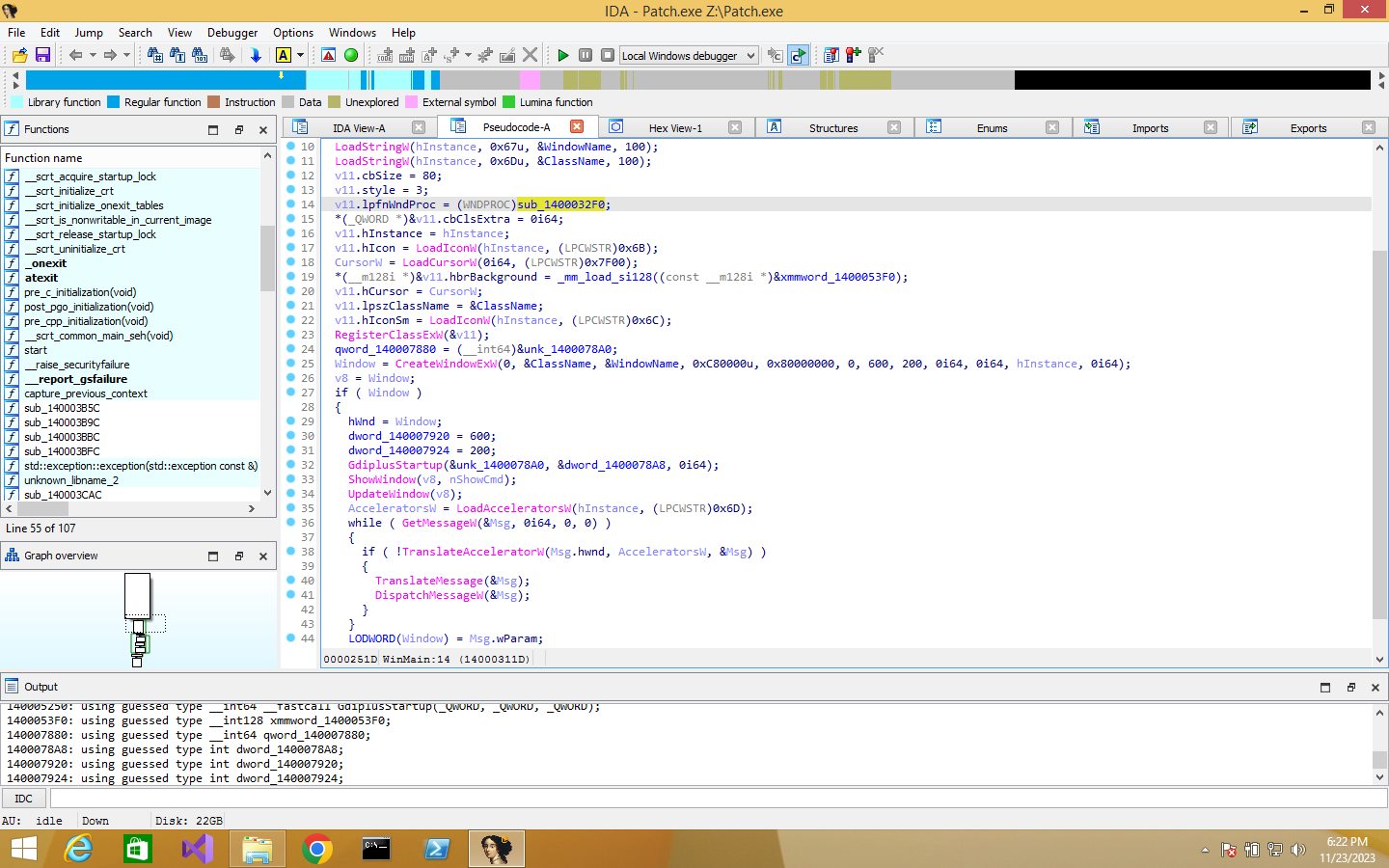Viewport: 1389px width, 868px height.
Task: Click the grayed X cancel icon
Action: (530, 55)
